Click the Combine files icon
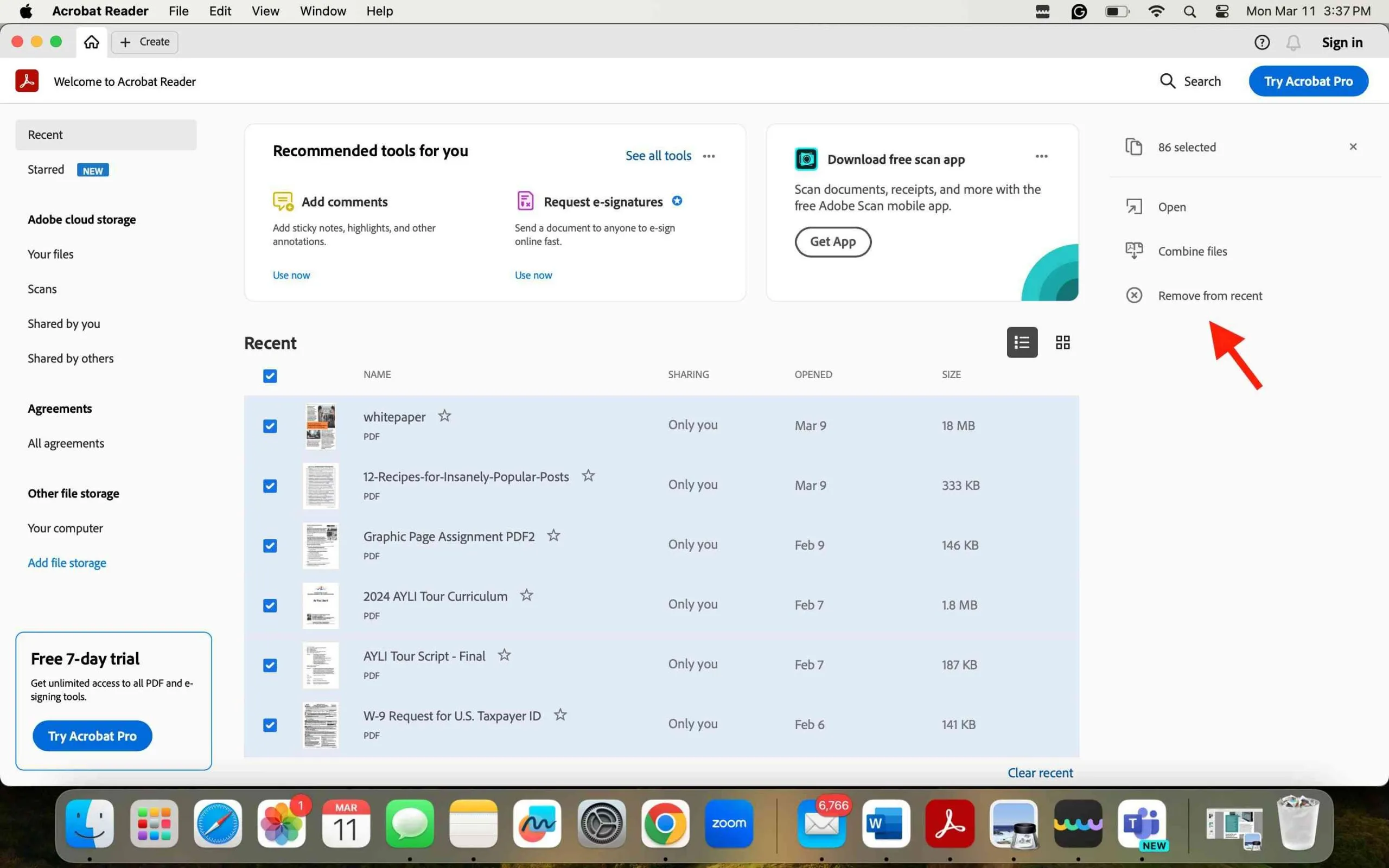Viewport: 1389px width, 868px height. pos(1133,251)
